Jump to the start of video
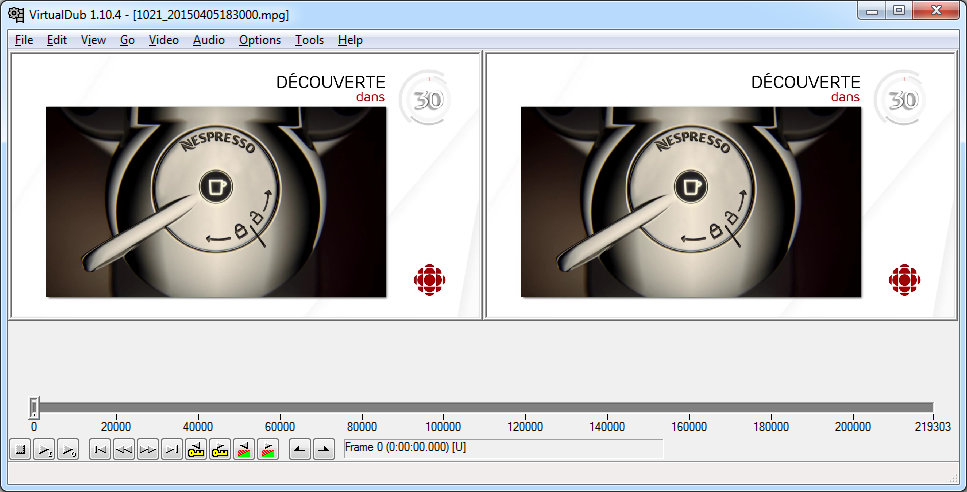This screenshot has height=492, width=967. 100,450
